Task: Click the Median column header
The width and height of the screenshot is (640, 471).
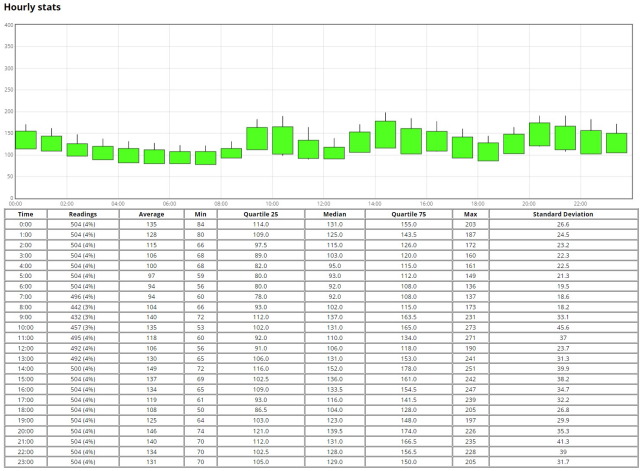Action: click(x=335, y=214)
